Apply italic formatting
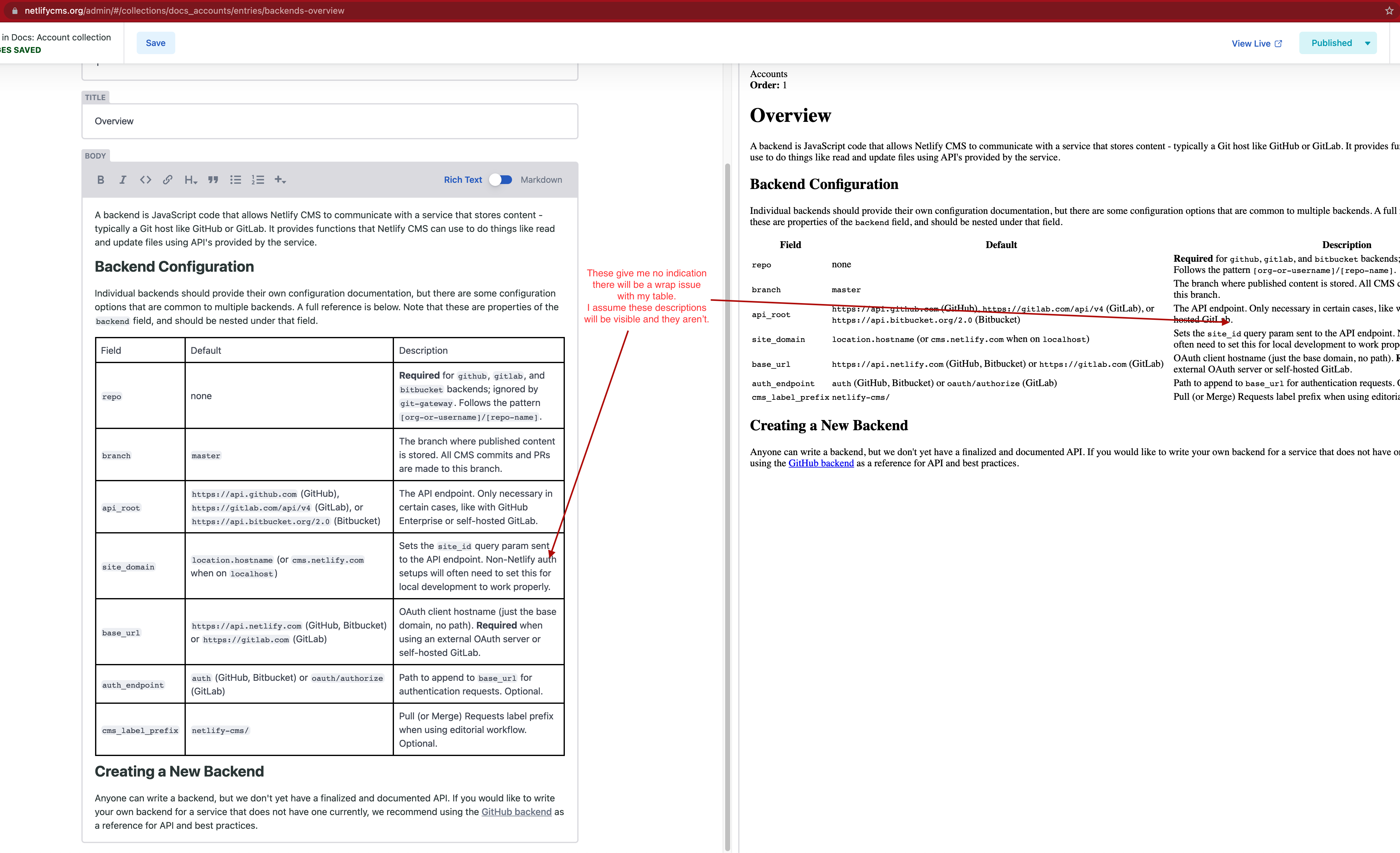This screenshot has width=1400, height=853. click(123, 180)
